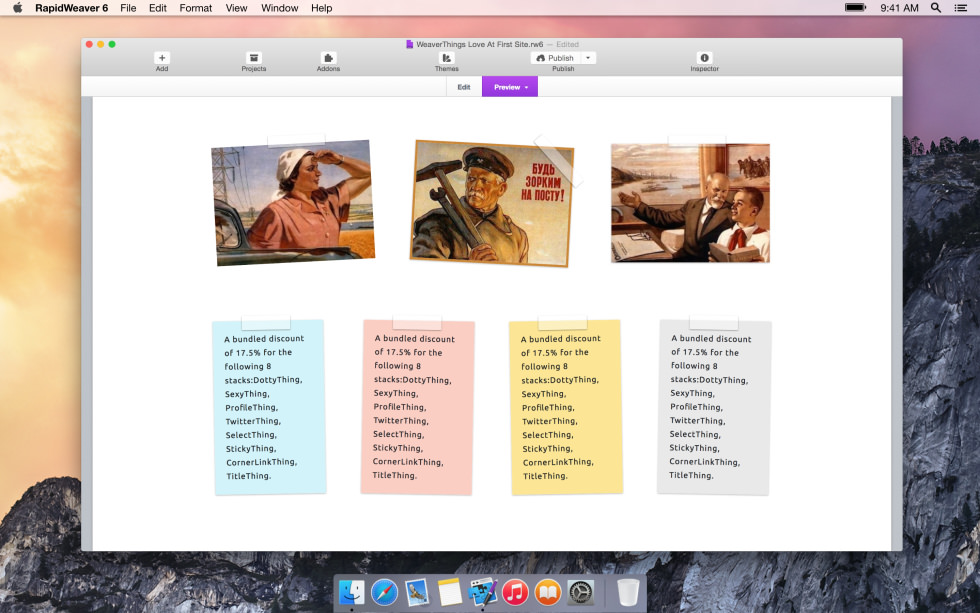The image size is (980, 613).
Task: Open the File menu
Action: (128, 8)
